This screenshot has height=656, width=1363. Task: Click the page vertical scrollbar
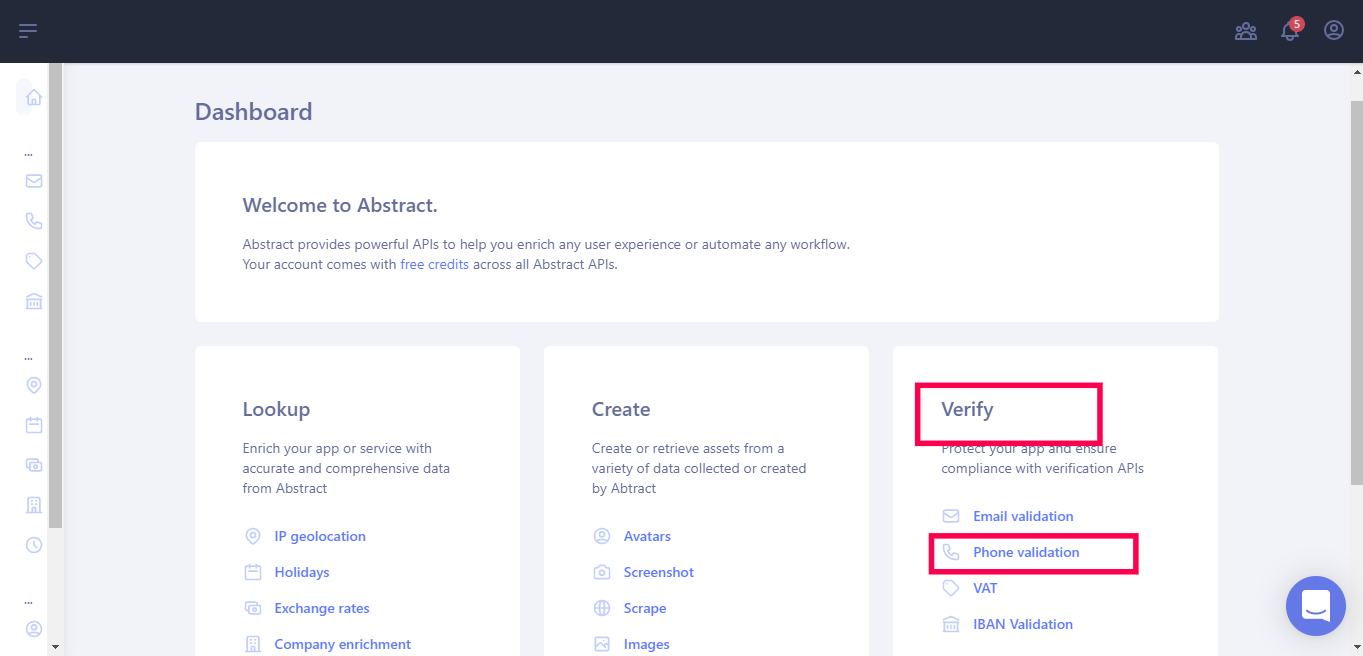coord(1356,359)
